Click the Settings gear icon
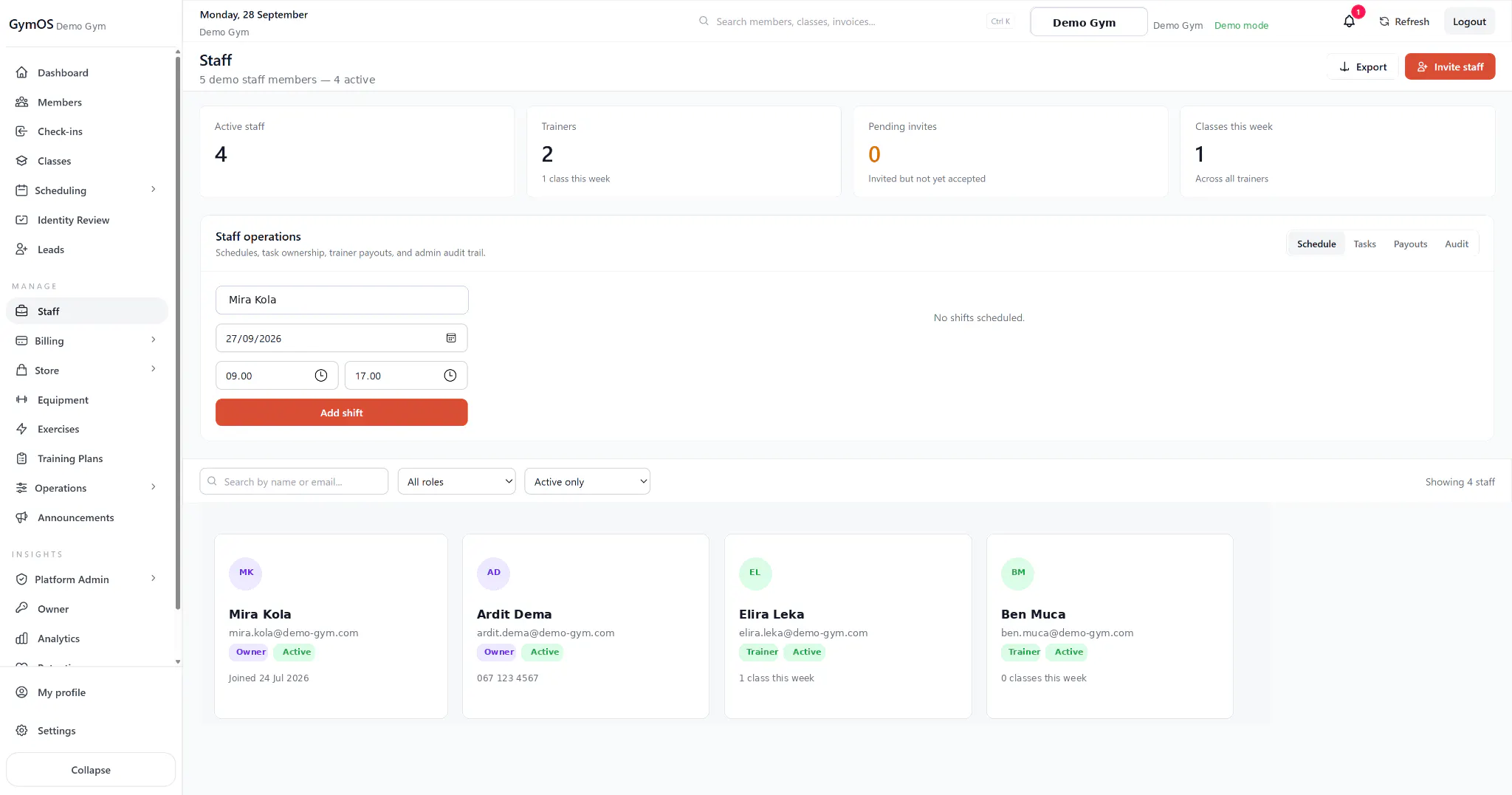Screen dimensions: 1512x795 (21, 730)
